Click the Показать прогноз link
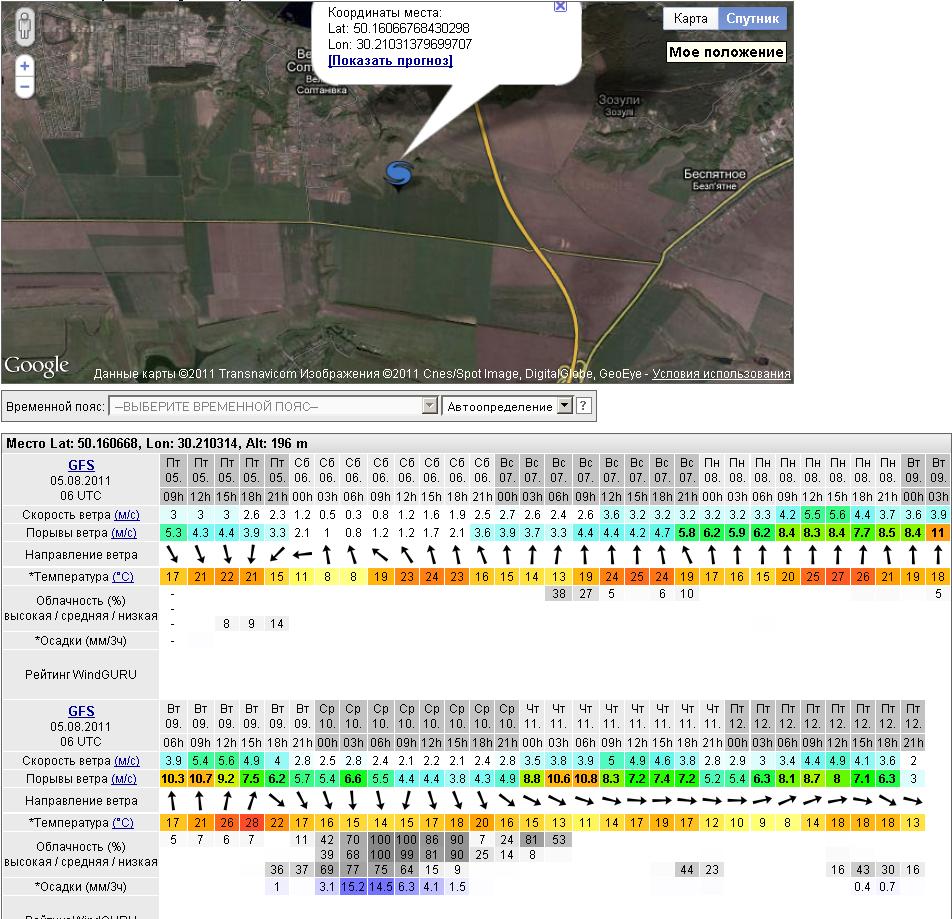This screenshot has height=919, width=952. pos(390,61)
